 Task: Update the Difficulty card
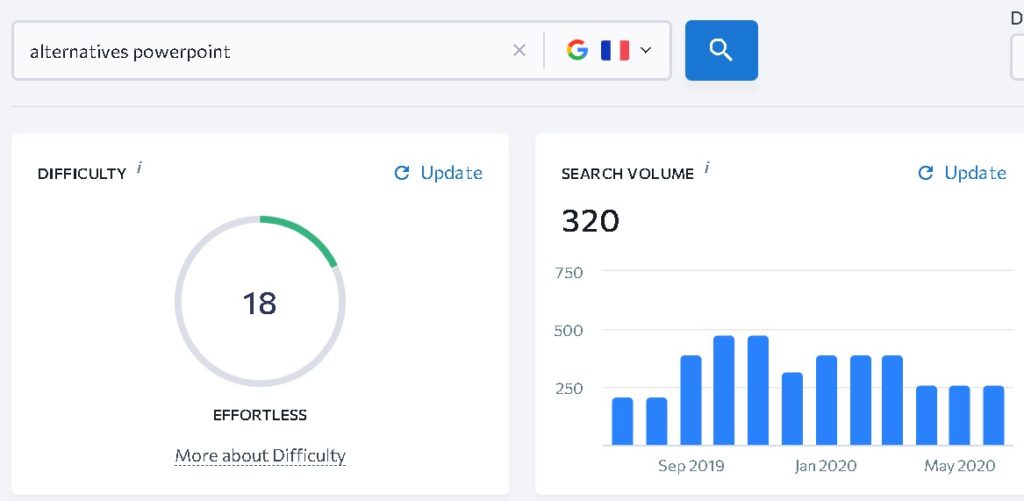438,173
